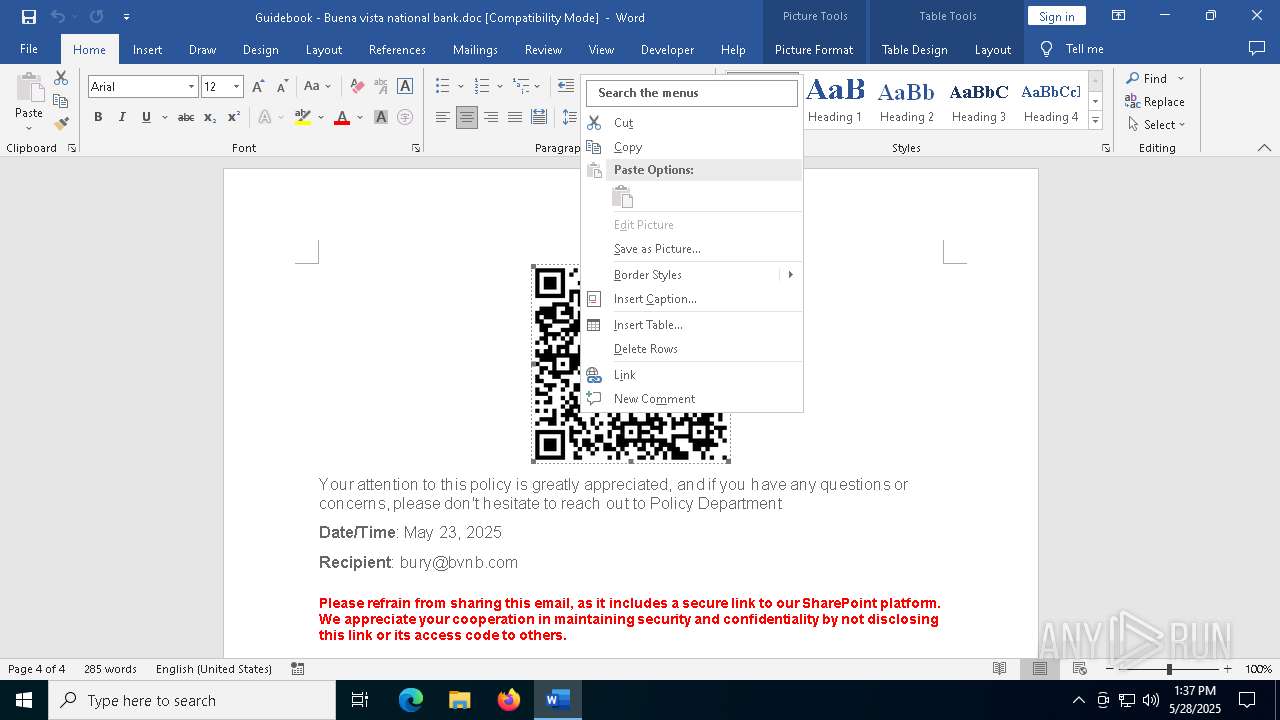
Task: Open the font size 12 dropdown
Action: (x=236, y=87)
